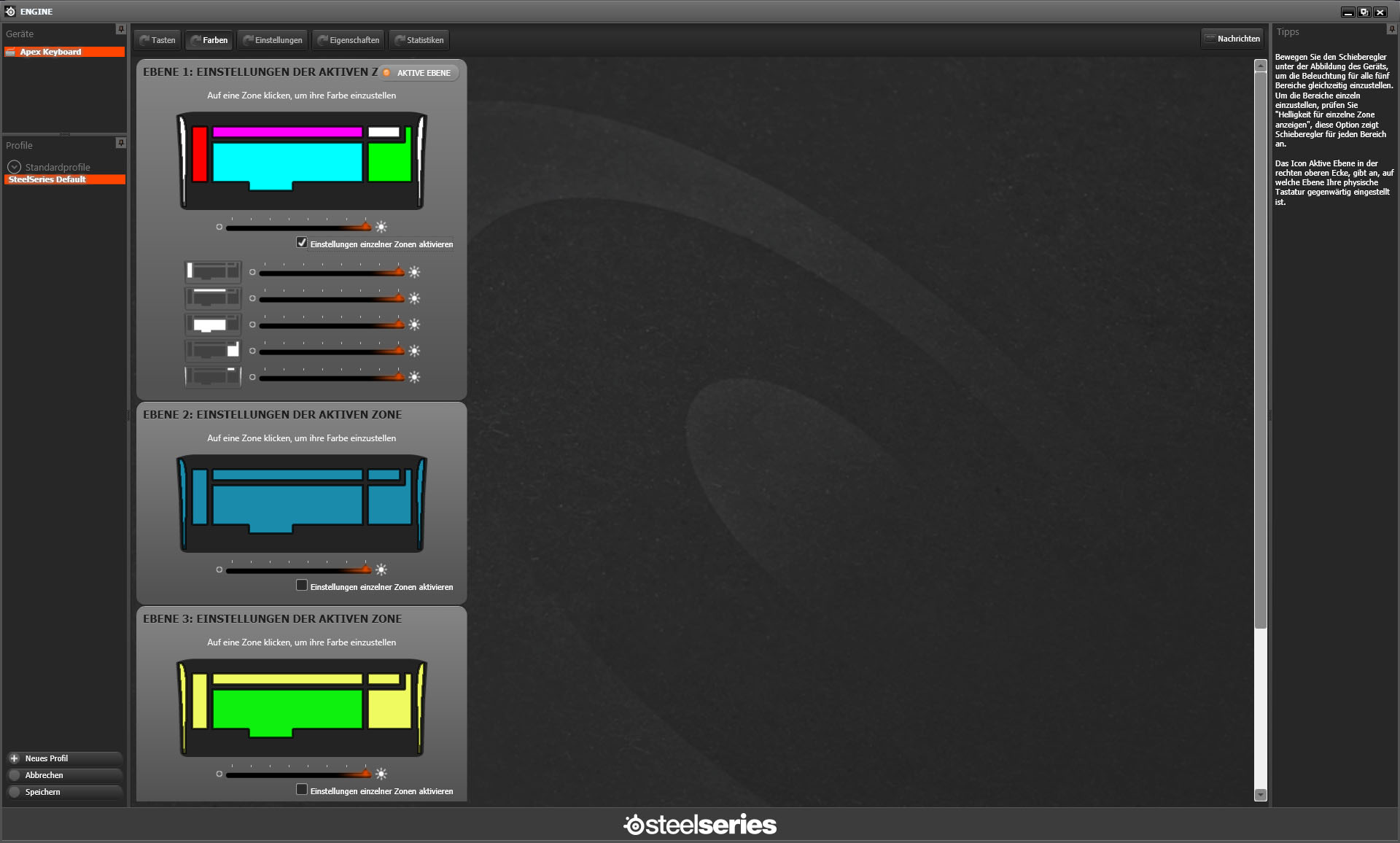
Task: Click the scrollbar up arrow
Action: click(1261, 66)
